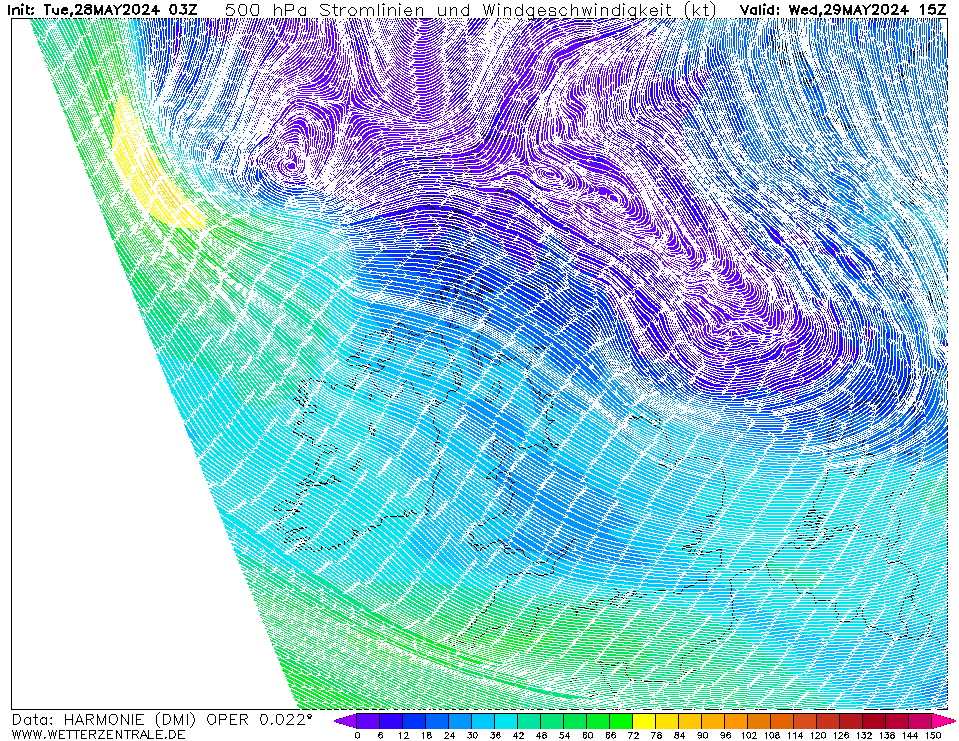Select the turquoise 42–48 kt legend swatch

click(529, 721)
